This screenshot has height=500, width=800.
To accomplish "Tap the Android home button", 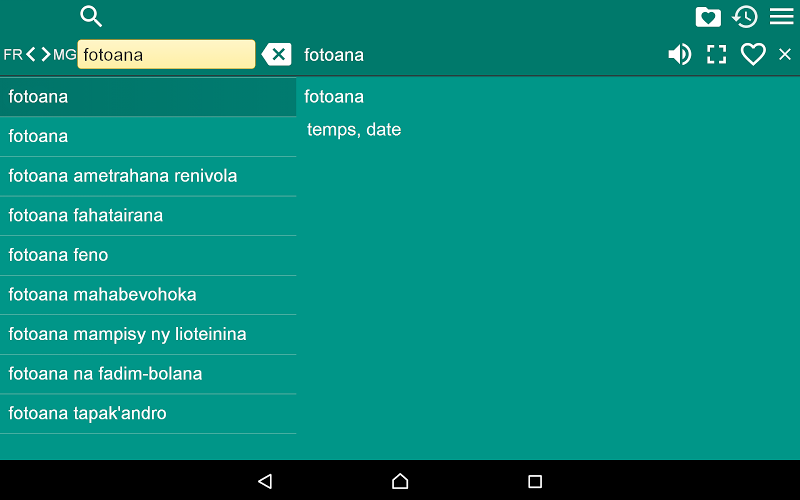I will click(x=400, y=481).
